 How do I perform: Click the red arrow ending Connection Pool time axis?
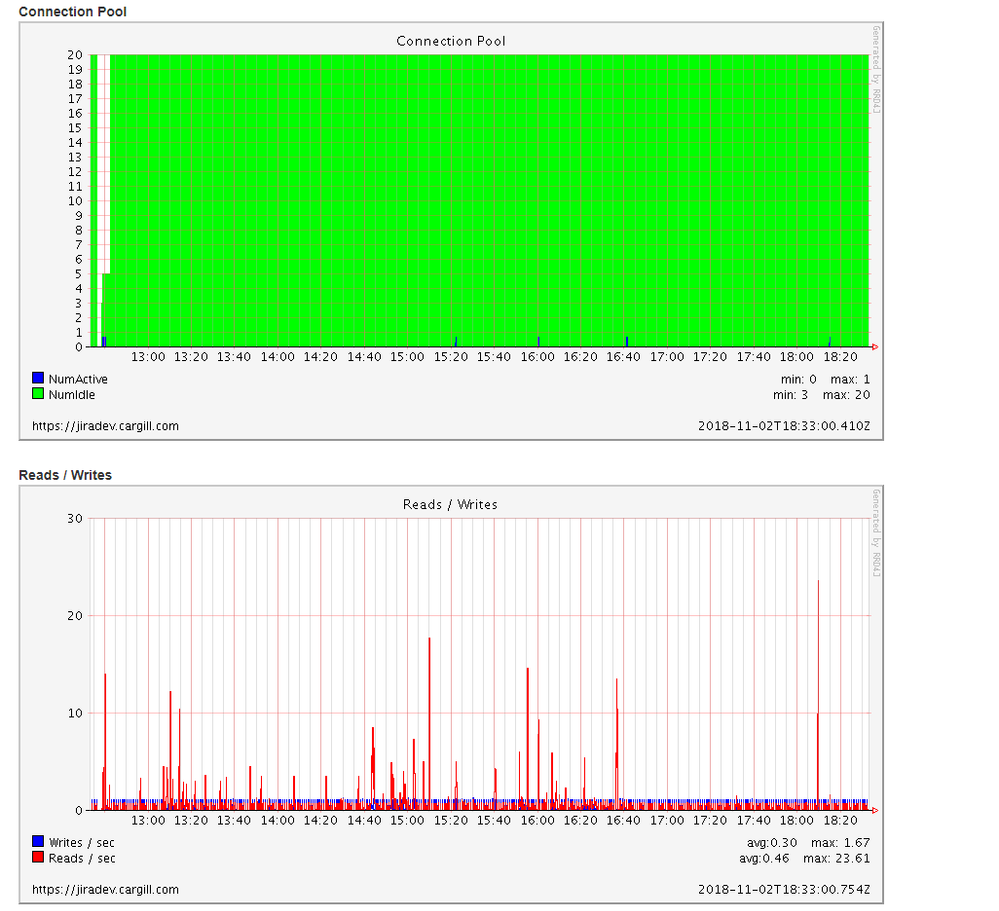[x=875, y=347]
